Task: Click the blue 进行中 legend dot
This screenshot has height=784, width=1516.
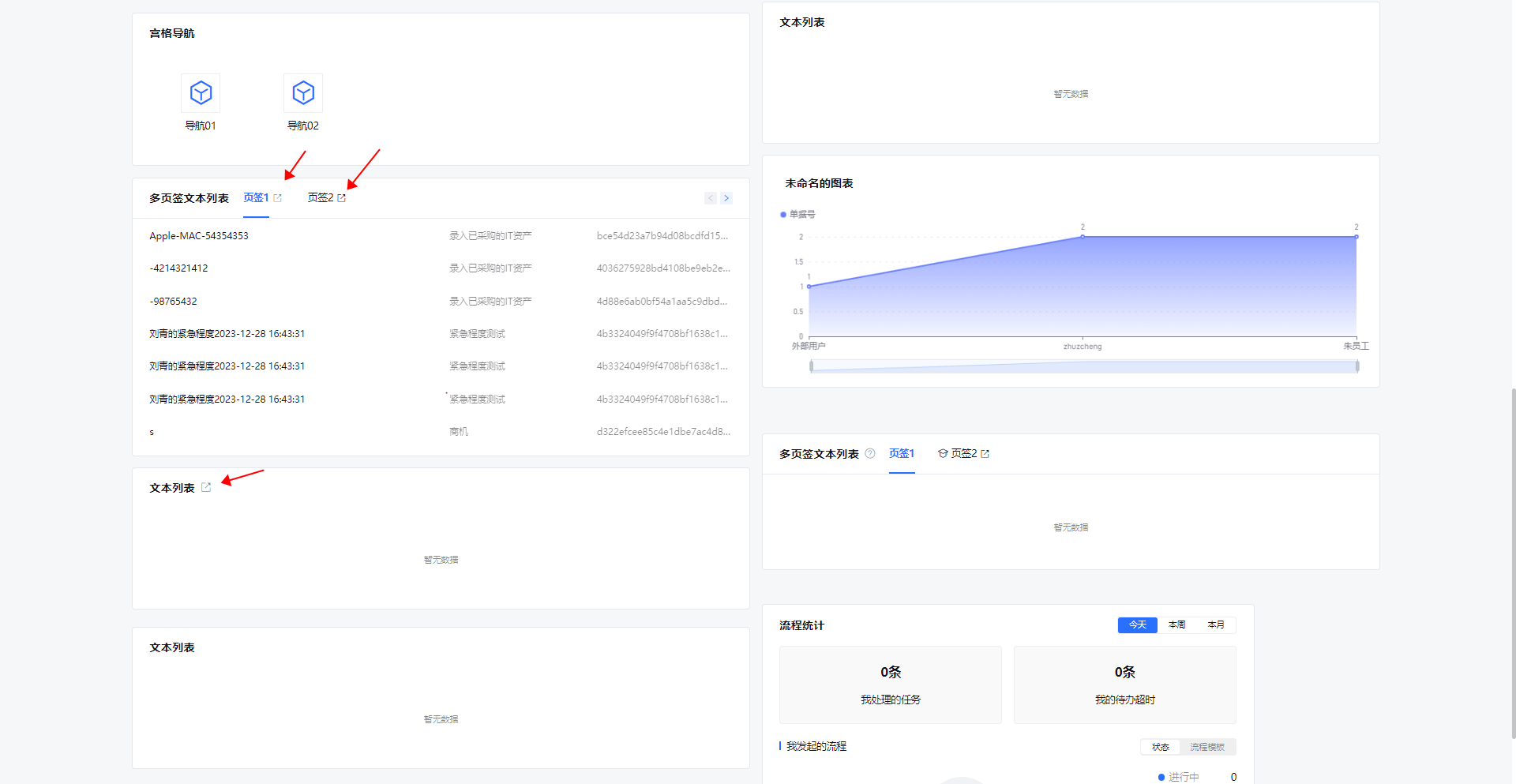Action: (x=1161, y=777)
